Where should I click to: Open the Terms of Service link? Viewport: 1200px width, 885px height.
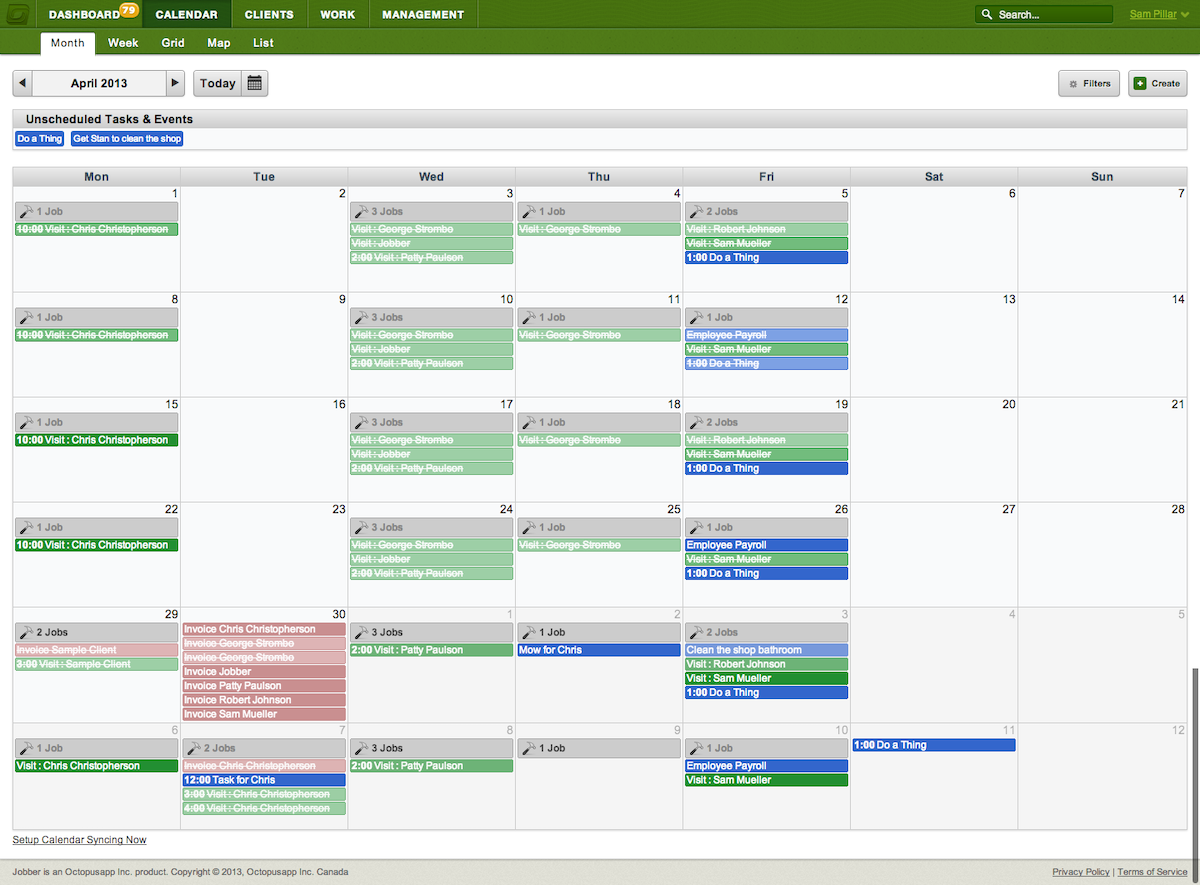pyautogui.click(x=1152, y=871)
